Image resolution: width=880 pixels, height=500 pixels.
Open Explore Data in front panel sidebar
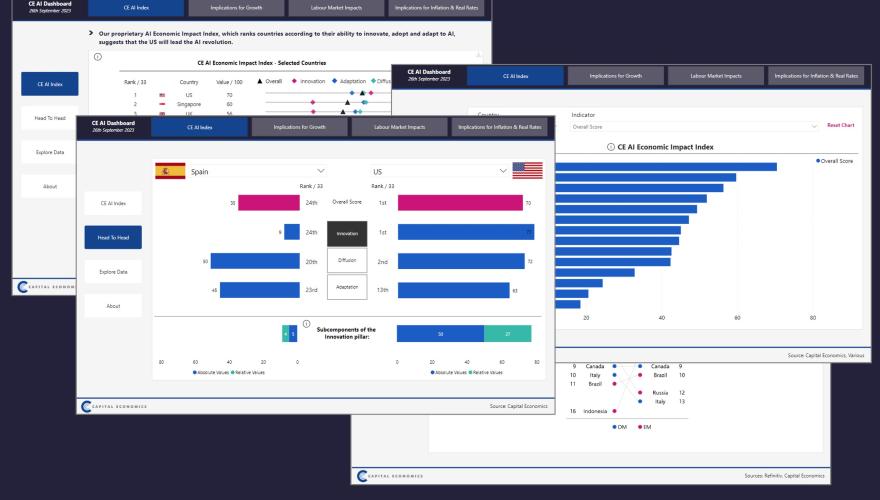pos(113,271)
